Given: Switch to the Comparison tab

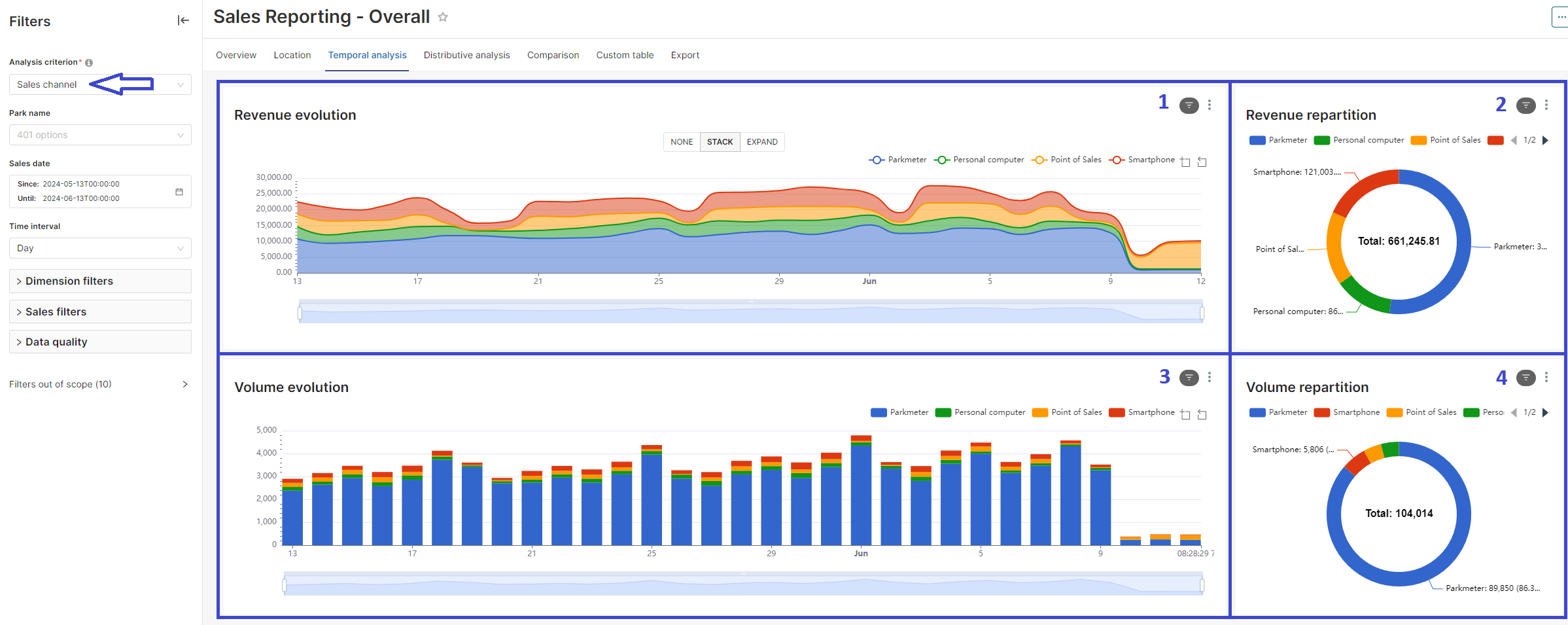Looking at the screenshot, I should pos(553,55).
